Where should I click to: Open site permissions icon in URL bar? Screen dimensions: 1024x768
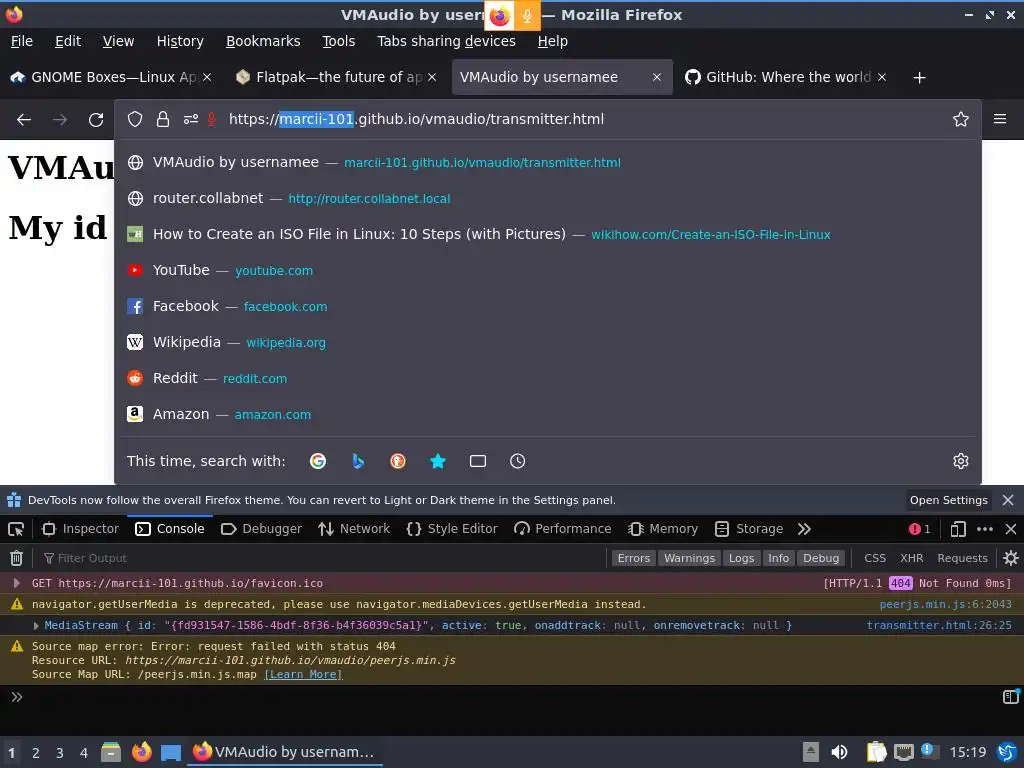191,119
